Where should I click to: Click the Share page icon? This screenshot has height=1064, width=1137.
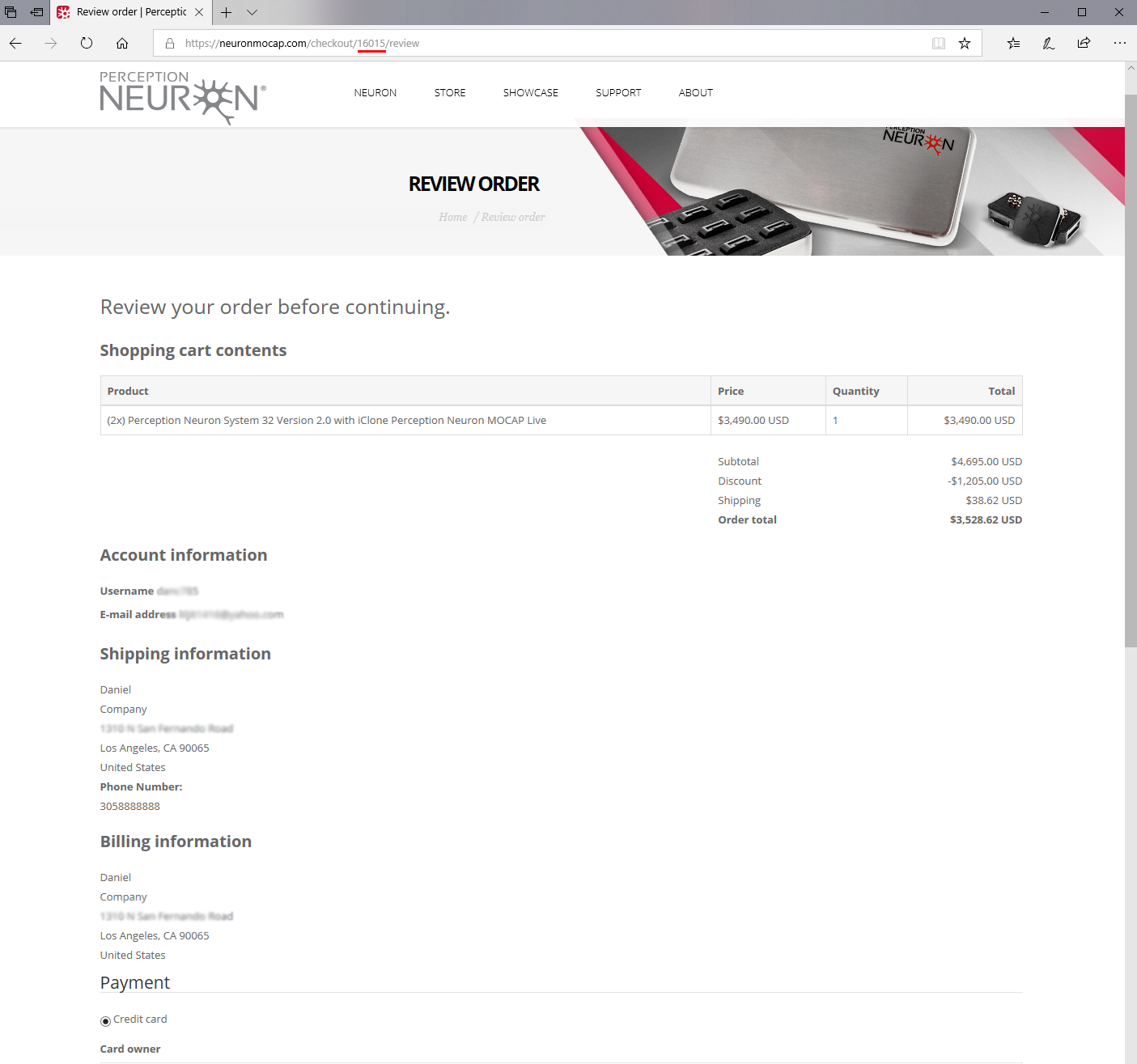coord(1084,44)
